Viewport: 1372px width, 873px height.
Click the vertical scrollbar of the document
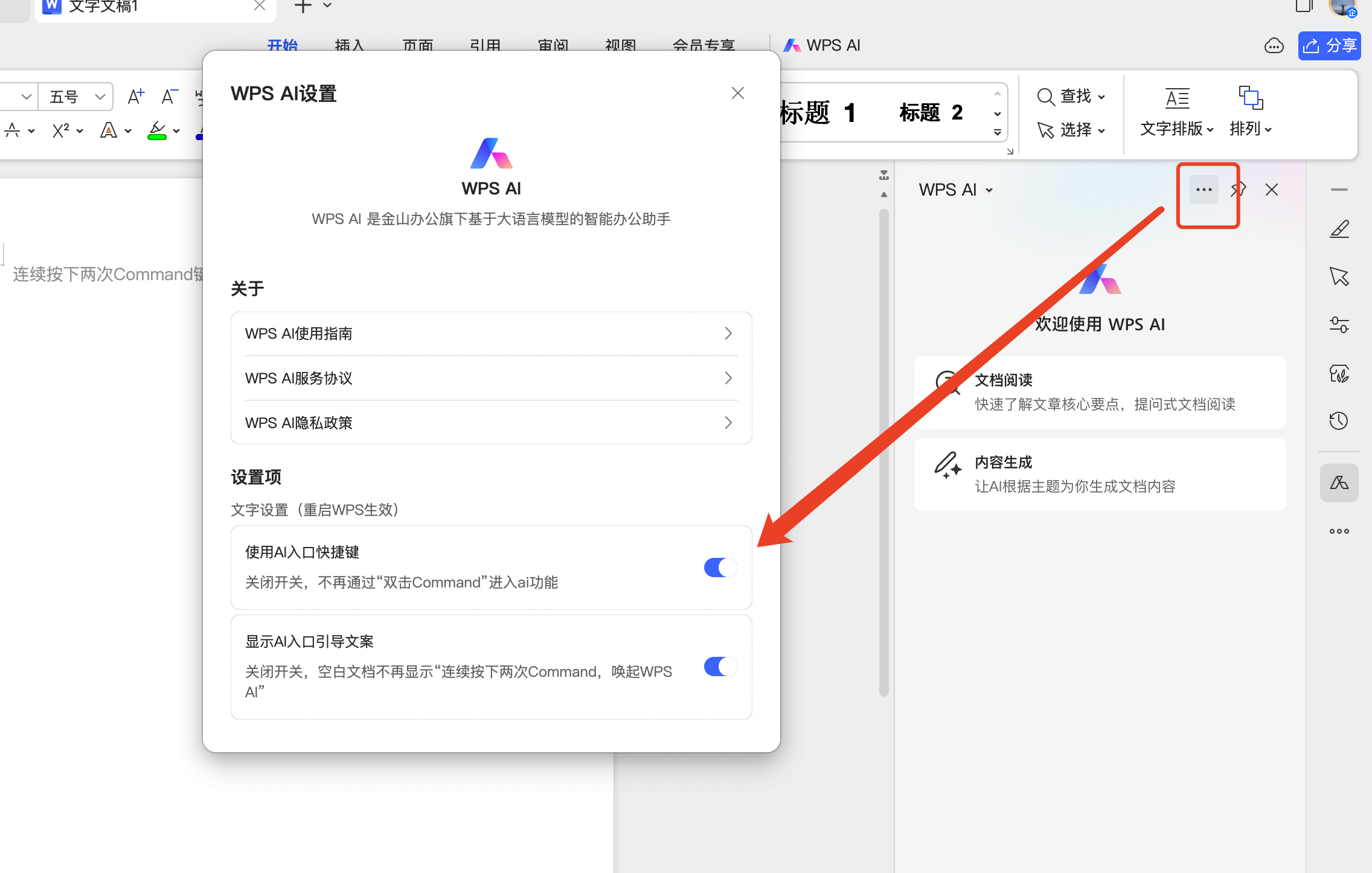pyautogui.click(x=883, y=453)
